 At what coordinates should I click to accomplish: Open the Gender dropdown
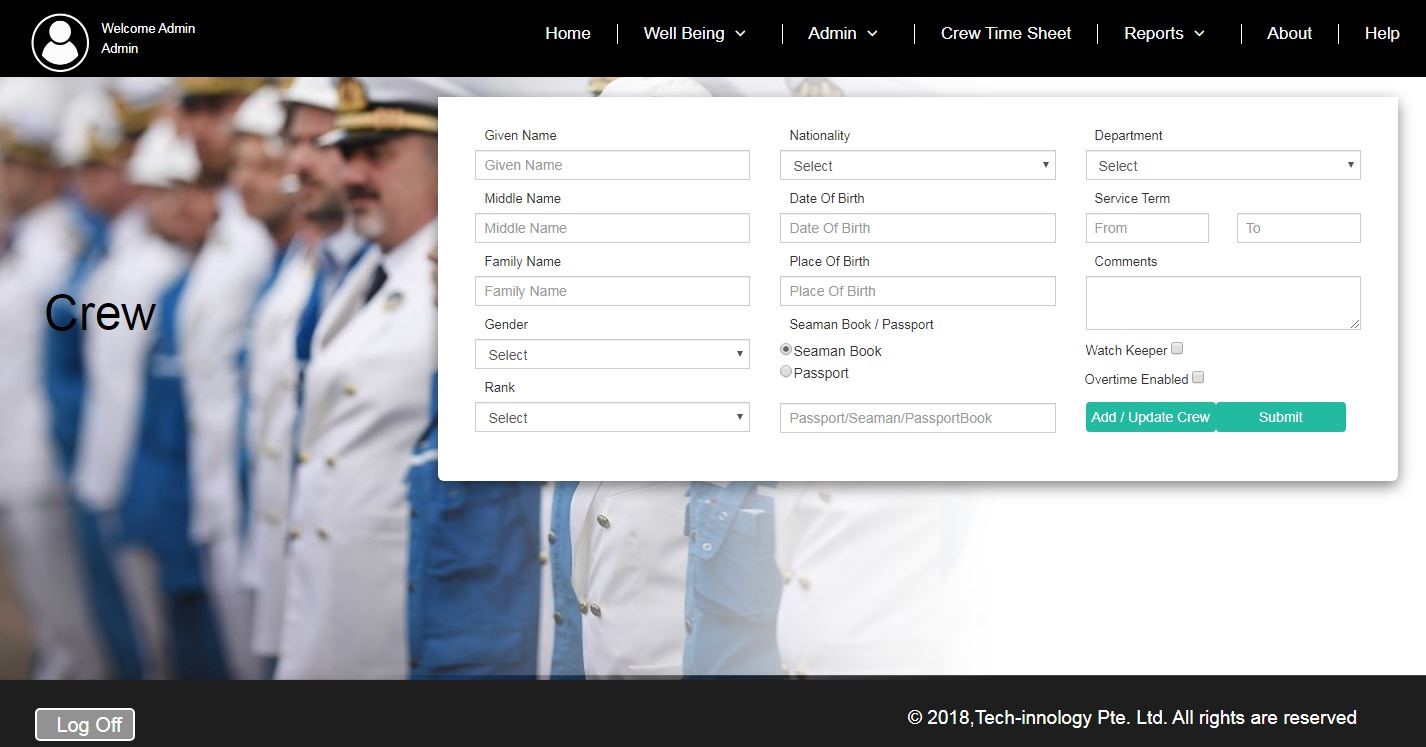click(x=612, y=355)
